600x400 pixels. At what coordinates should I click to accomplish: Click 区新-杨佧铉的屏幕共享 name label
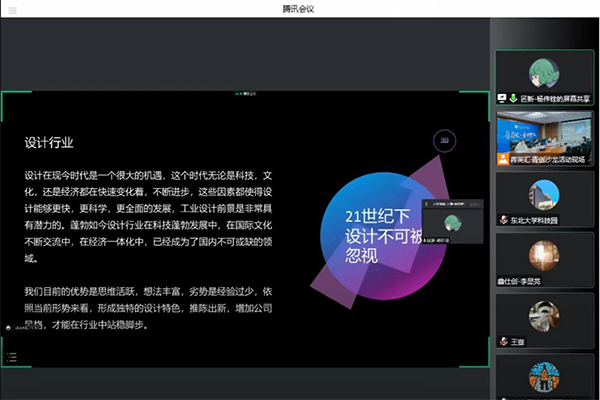click(x=555, y=100)
